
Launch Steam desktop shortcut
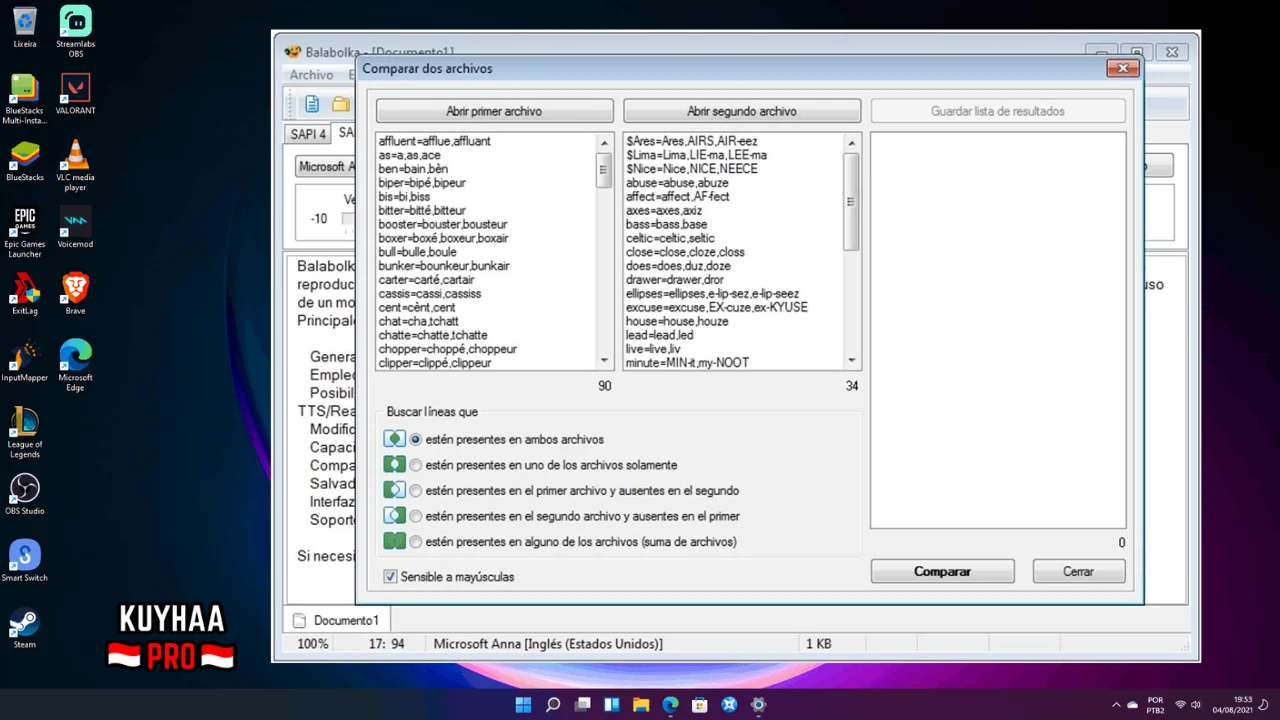[x=25, y=628]
